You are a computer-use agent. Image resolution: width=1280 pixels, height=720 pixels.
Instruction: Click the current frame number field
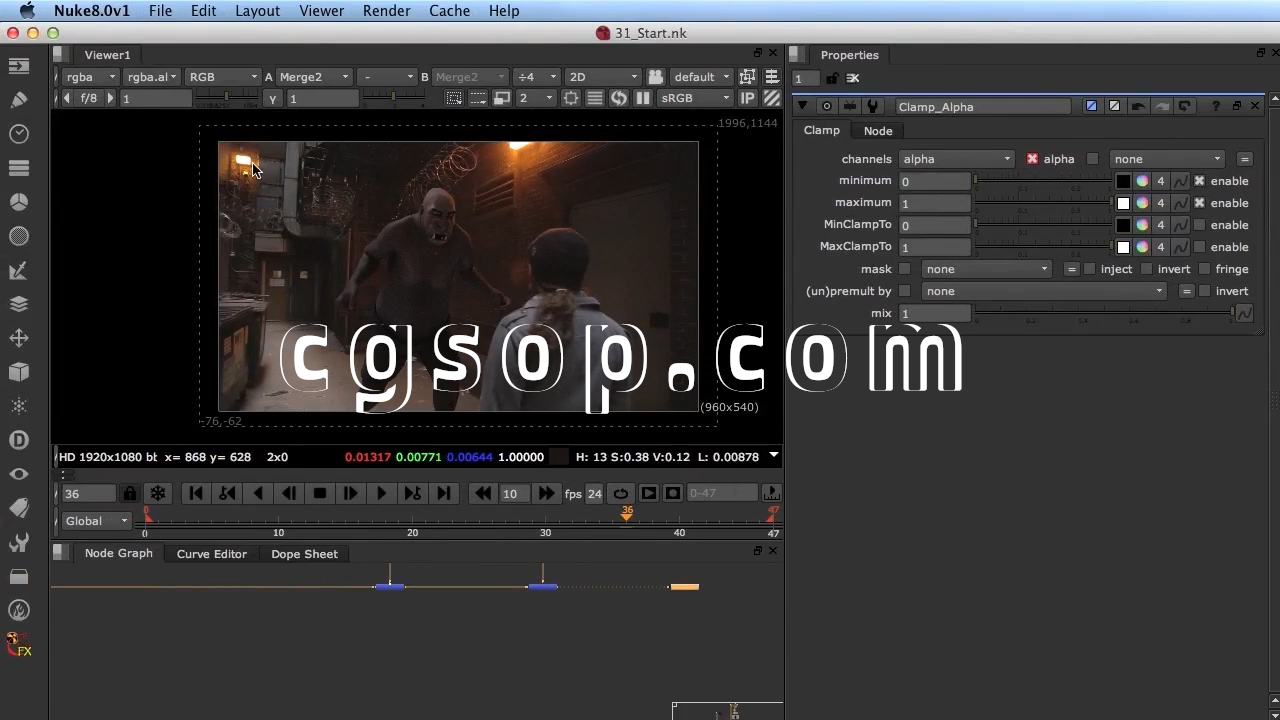click(x=88, y=493)
